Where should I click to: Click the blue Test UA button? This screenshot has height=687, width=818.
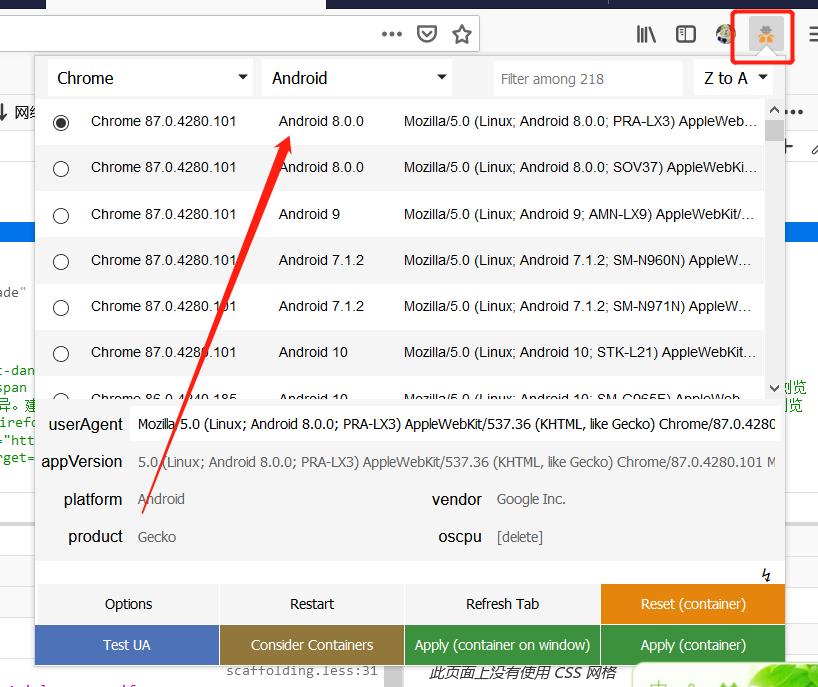(x=127, y=645)
